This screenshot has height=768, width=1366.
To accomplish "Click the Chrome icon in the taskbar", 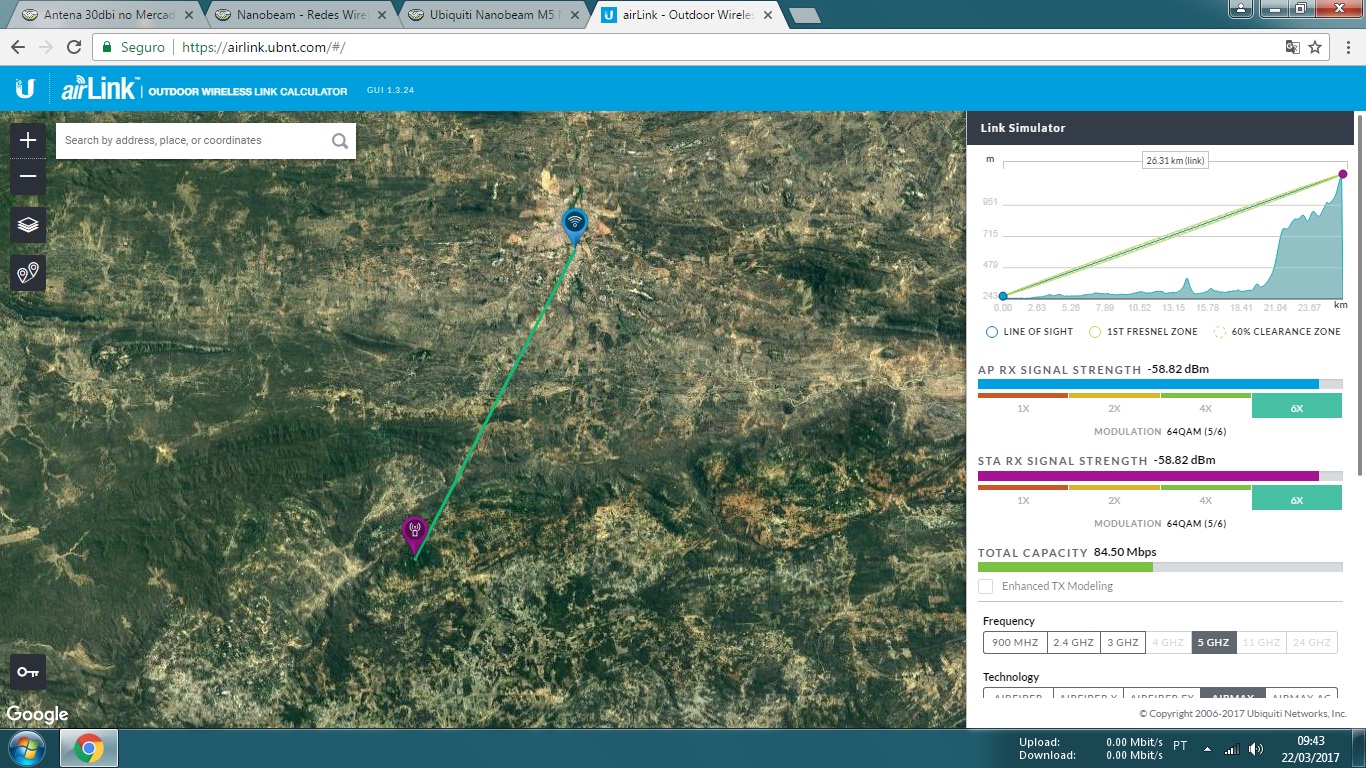I will pyautogui.click(x=89, y=748).
